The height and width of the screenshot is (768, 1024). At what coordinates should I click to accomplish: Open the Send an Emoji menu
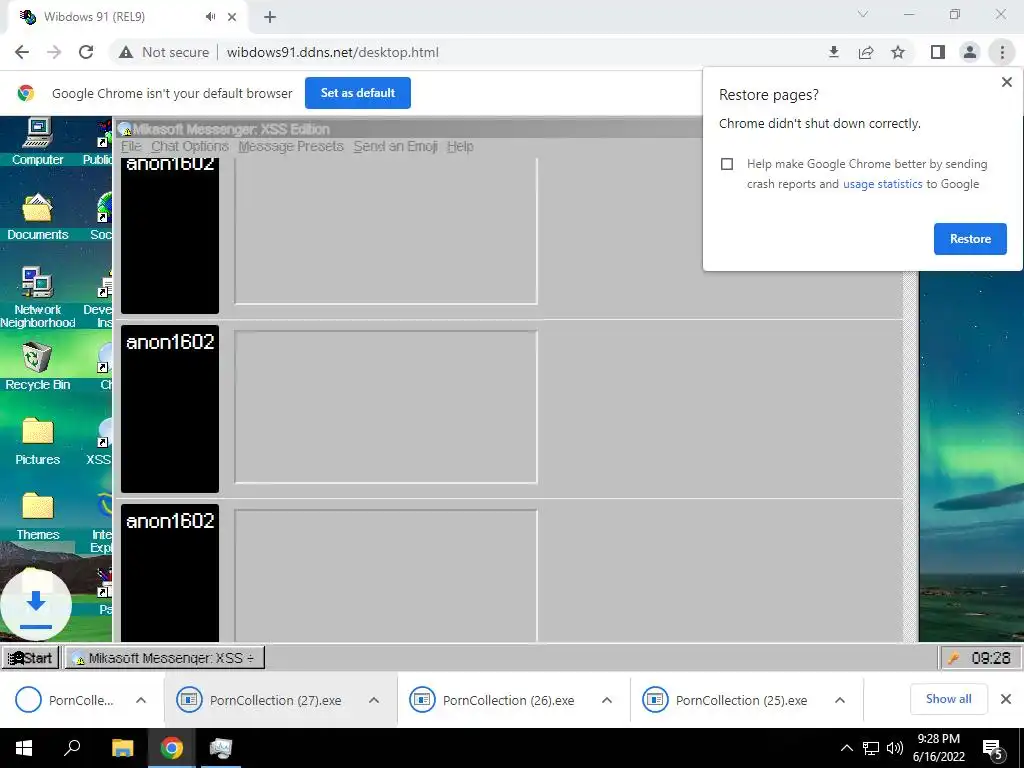(x=395, y=146)
